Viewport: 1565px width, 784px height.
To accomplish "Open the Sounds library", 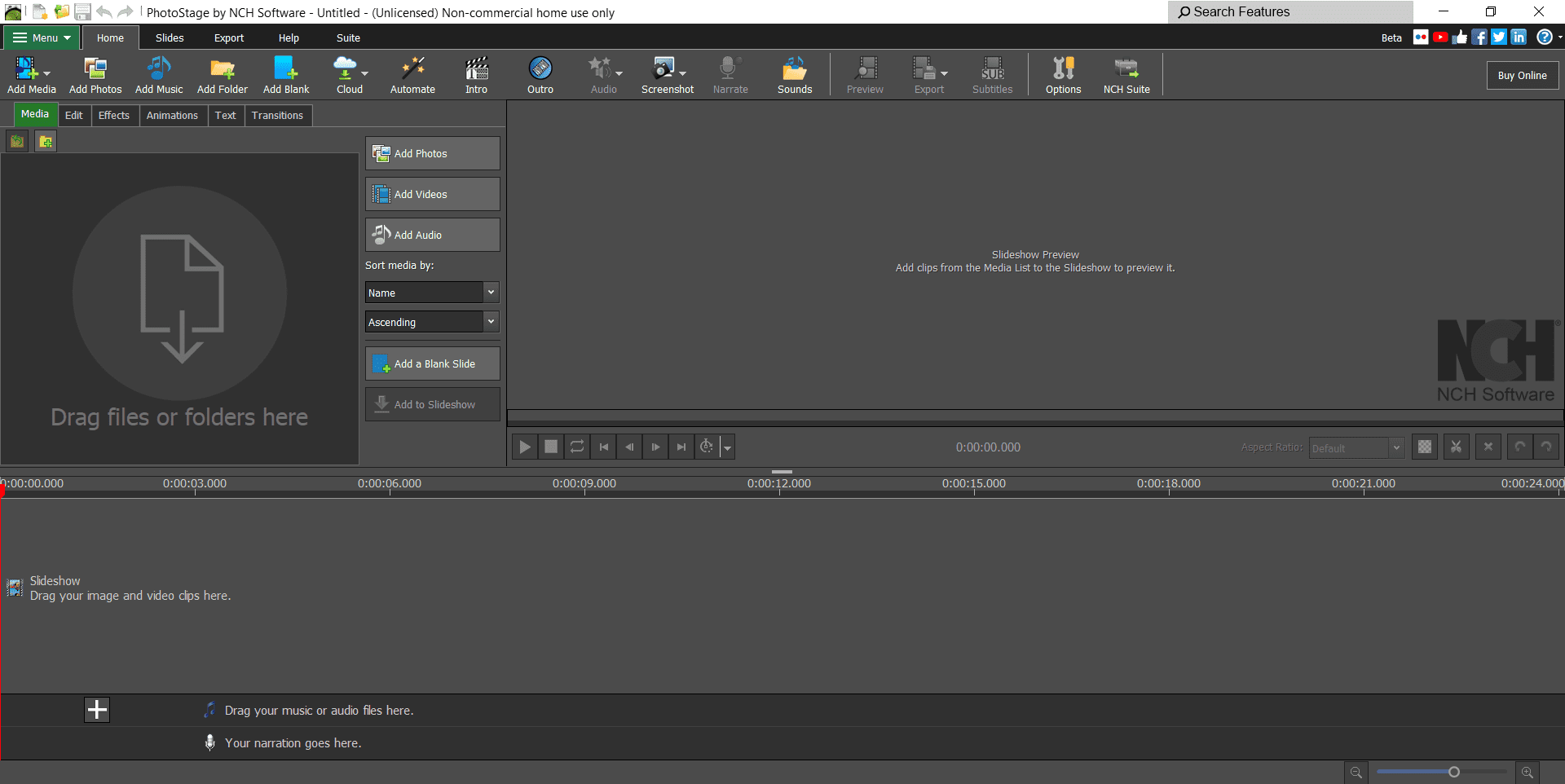I will 795,75.
